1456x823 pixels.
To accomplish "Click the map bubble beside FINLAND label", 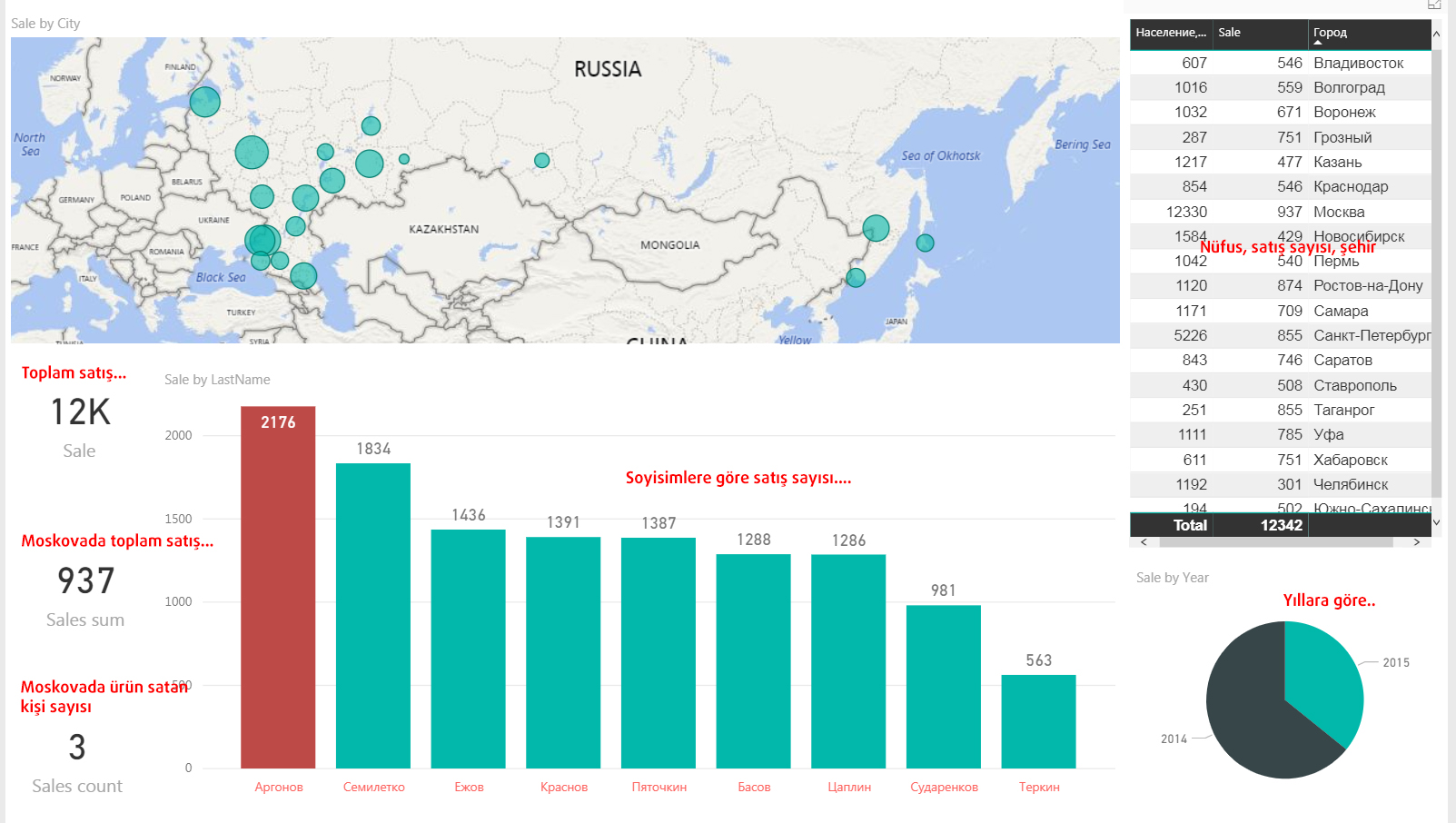I will tap(205, 101).
